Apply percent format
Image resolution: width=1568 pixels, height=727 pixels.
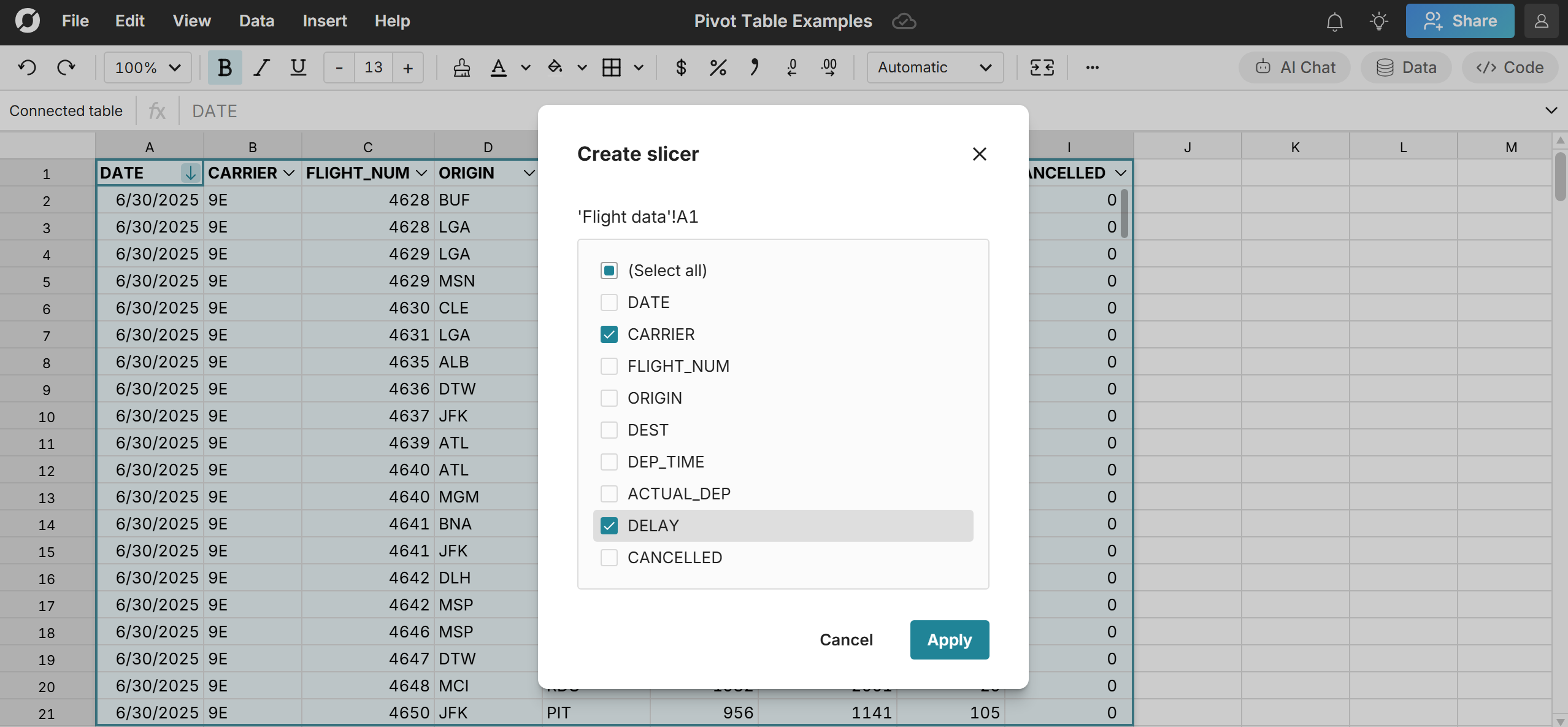(x=717, y=67)
